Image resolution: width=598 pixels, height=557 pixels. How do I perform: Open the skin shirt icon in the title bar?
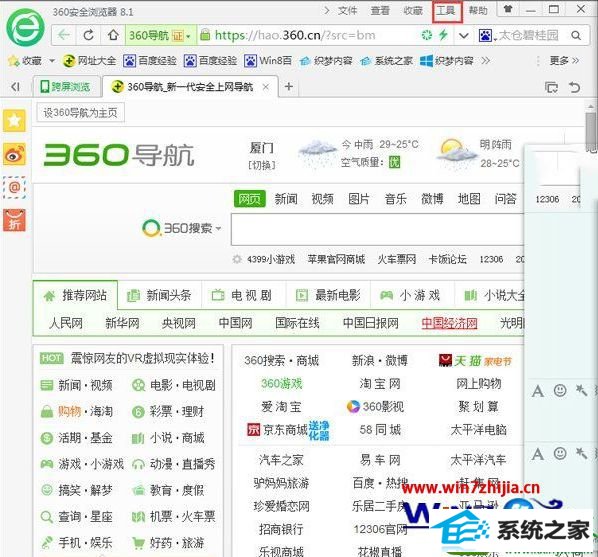click(508, 9)
